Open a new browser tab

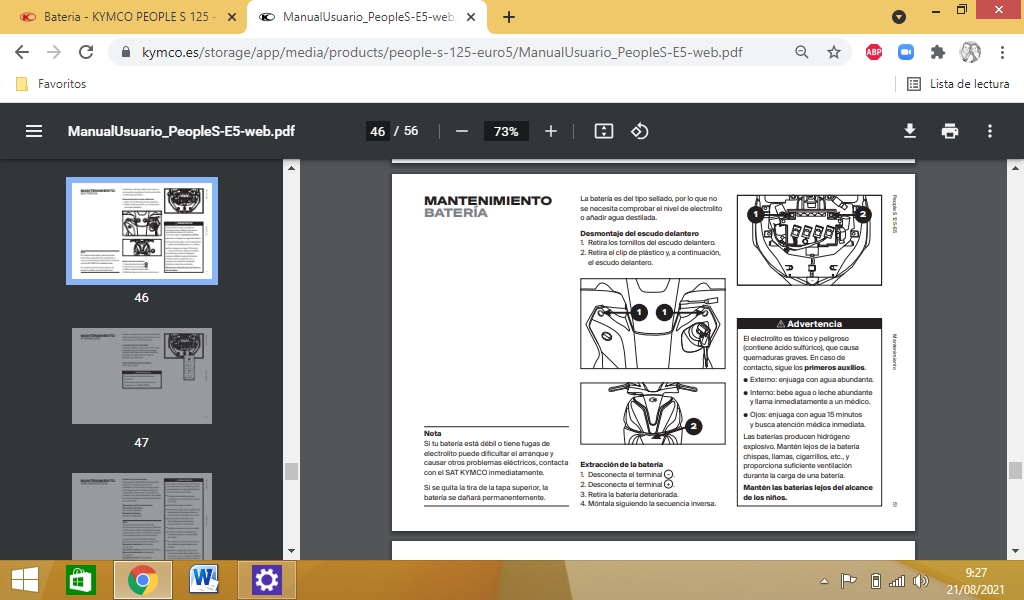click(x=509, y=17)
